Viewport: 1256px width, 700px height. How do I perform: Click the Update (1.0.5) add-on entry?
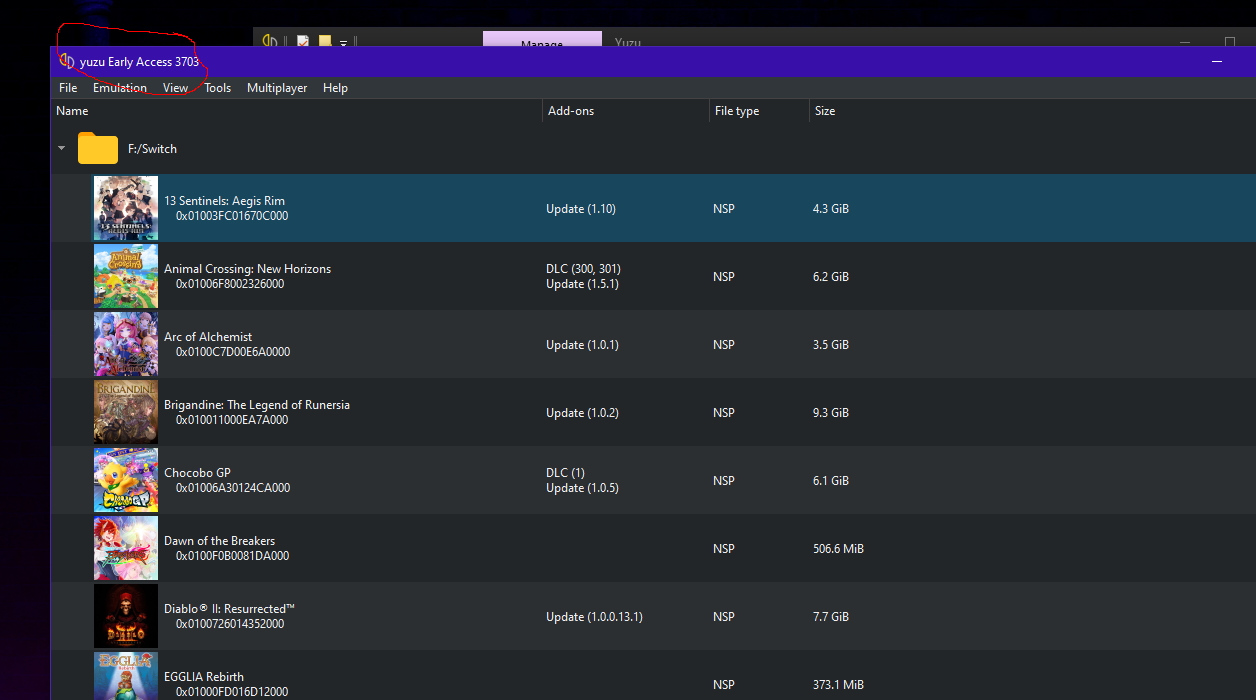point(582,488)
